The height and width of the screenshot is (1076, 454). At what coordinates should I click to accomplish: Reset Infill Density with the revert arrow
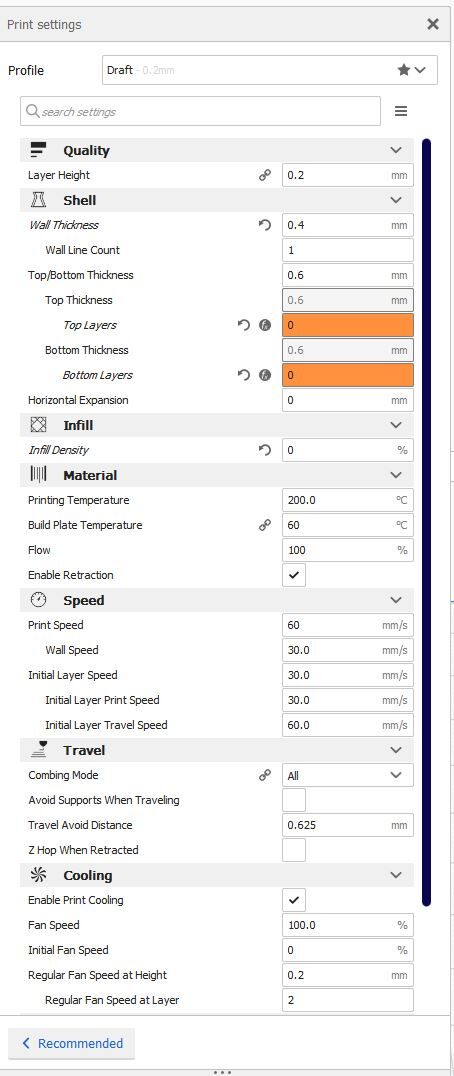[x=265, y=450]
